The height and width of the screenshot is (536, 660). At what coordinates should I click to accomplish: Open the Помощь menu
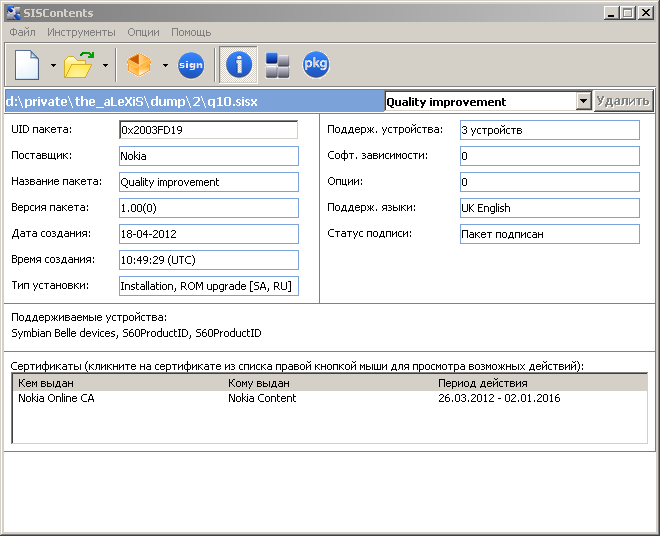tap(191, 32)
